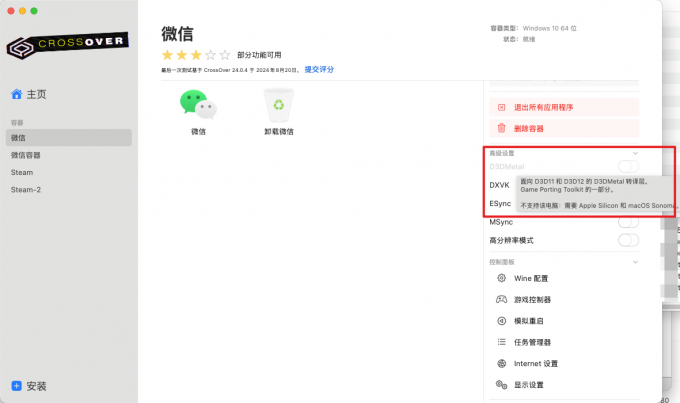Open the 游戏控制器 gamepad icon

point(501,299)
